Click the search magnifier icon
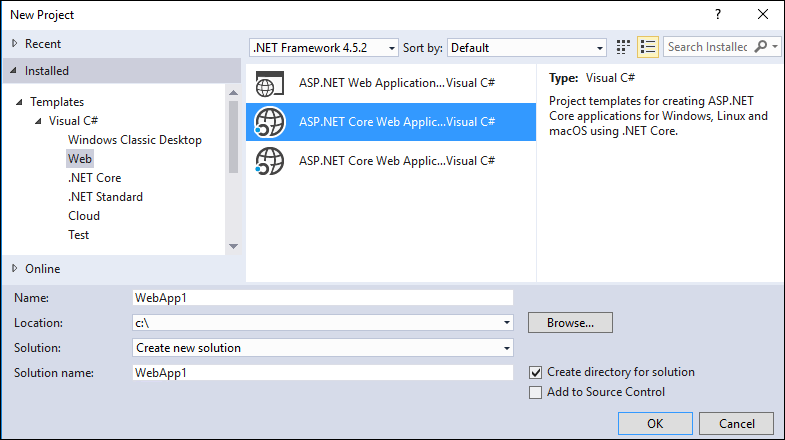The height and width of the screenshot is (440, 785). [x=761, y=47]
